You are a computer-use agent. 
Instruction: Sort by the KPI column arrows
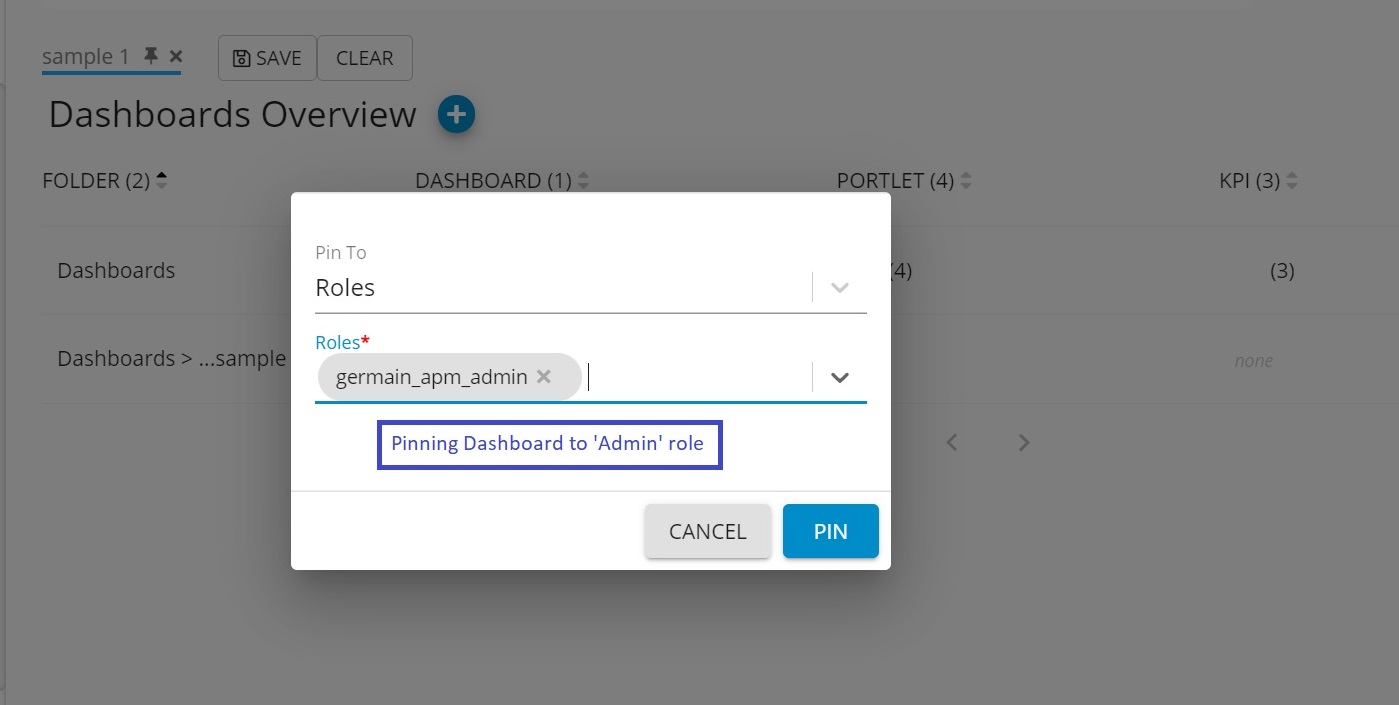[x=1292, y=181]
